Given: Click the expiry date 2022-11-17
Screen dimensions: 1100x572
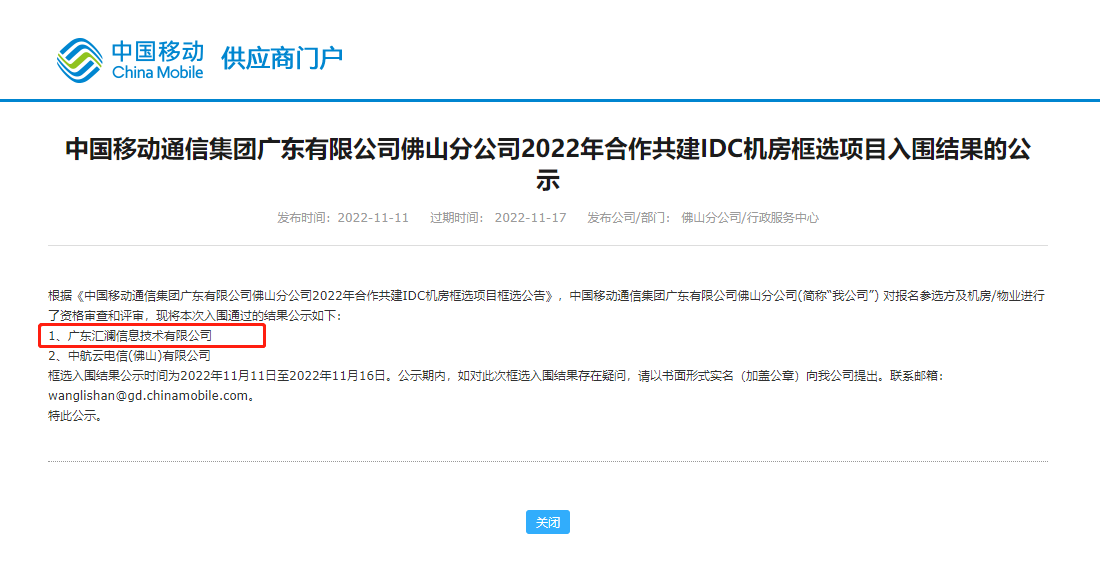Looking at the screenshot, I should pos(530,218).
